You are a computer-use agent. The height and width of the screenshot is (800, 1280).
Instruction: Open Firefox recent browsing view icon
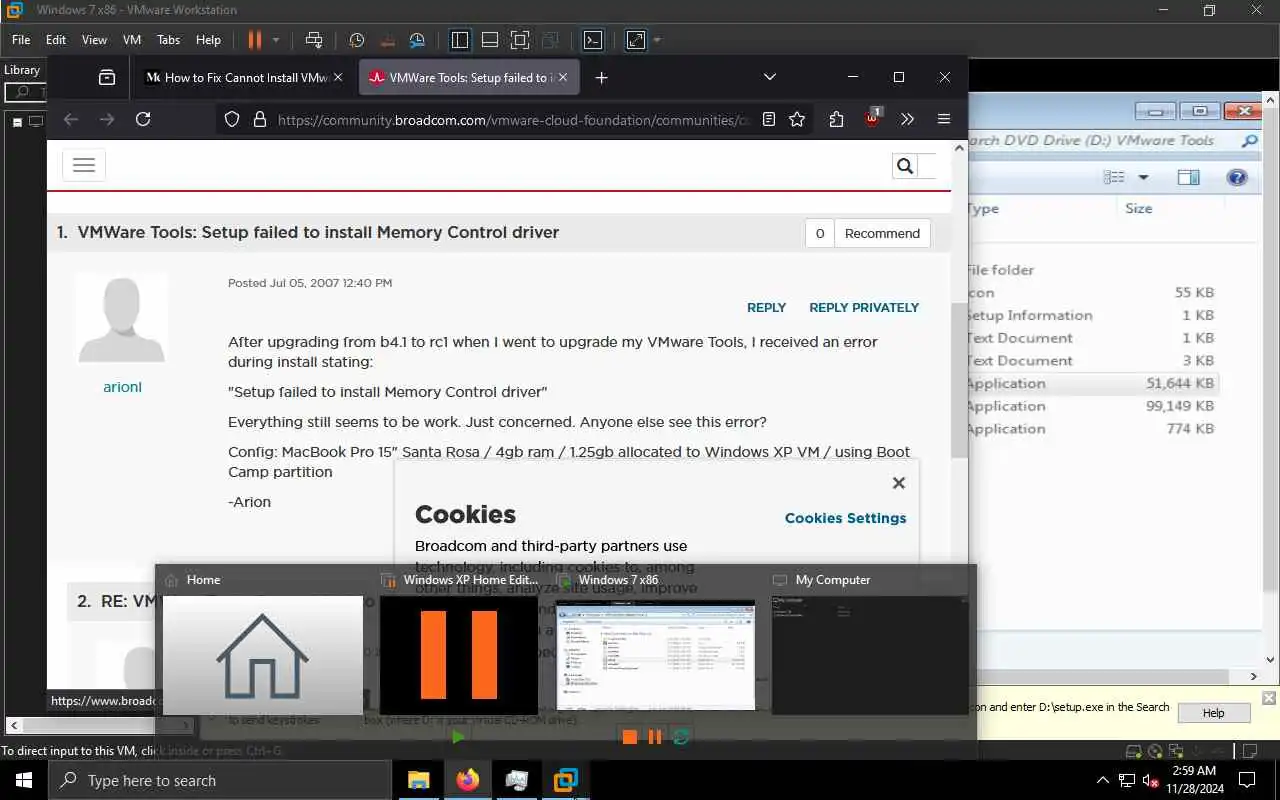click(x=106, y=77)
